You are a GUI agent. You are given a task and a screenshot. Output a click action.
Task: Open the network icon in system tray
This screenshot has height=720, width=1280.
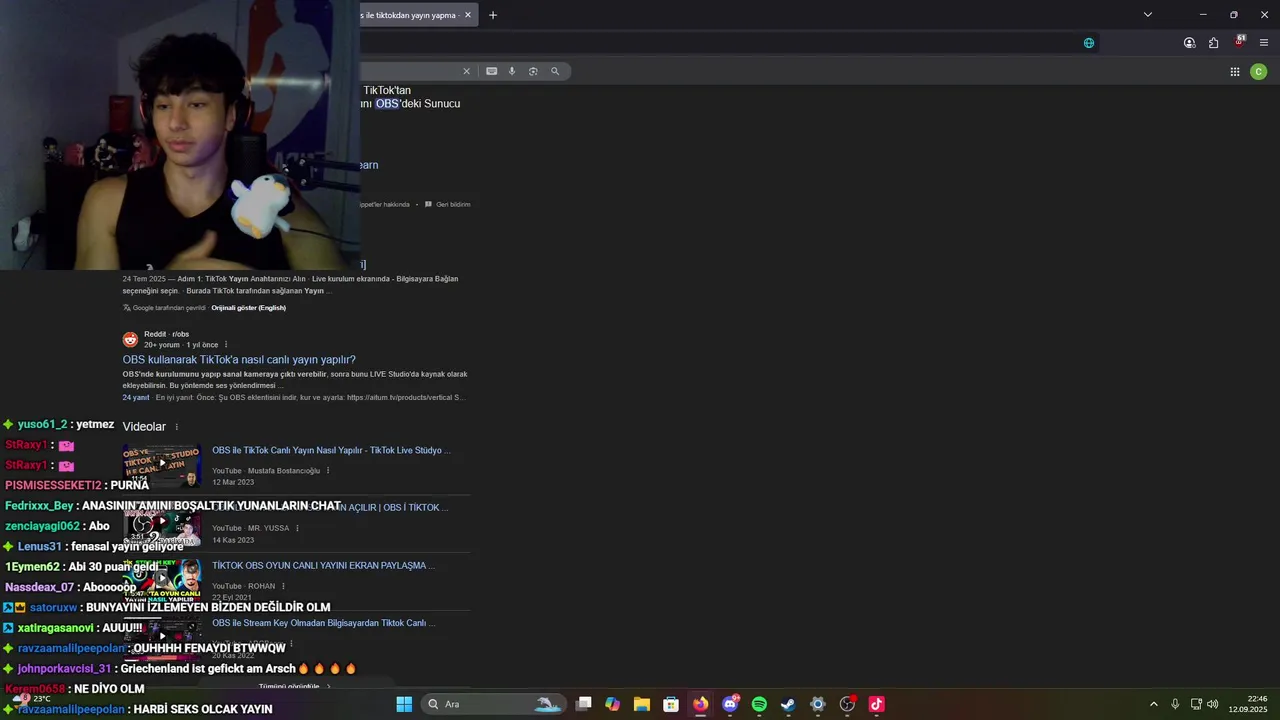coord(1196,704)
